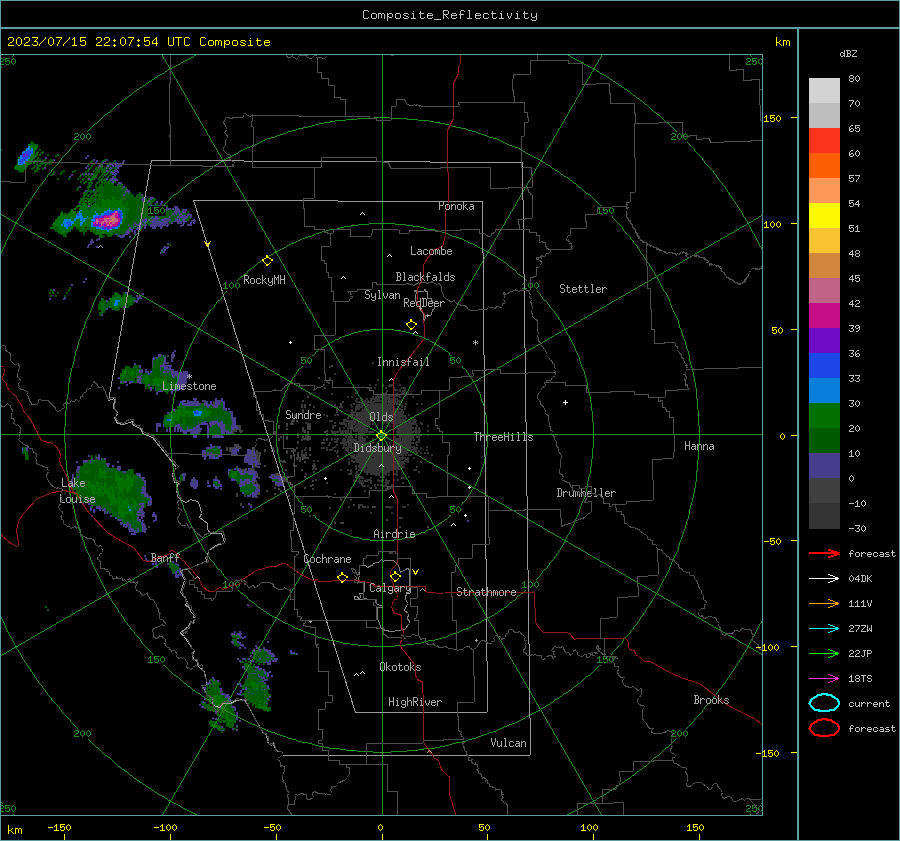This screenshot has height=841, width=900.
Task: Click the Sylvan label
Action: click(x=382, y=295)
